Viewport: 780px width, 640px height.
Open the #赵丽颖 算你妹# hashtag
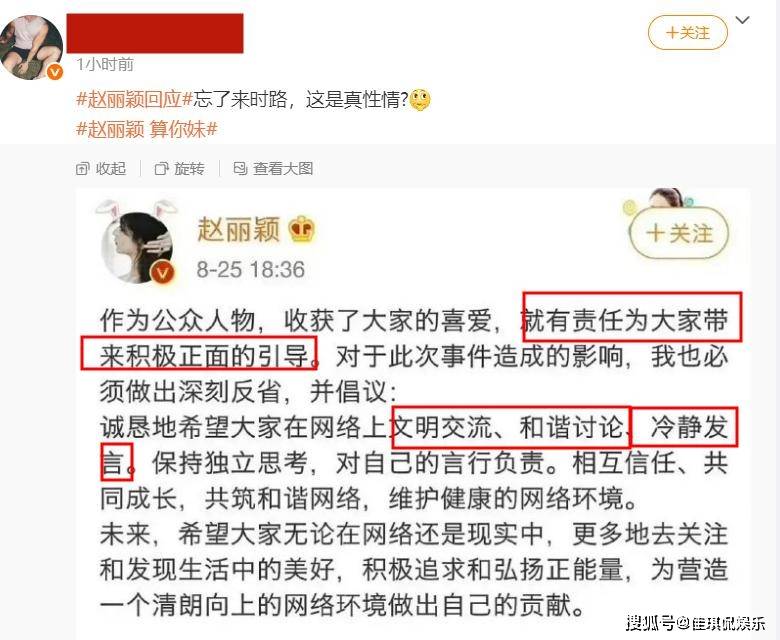click(147, 129)
